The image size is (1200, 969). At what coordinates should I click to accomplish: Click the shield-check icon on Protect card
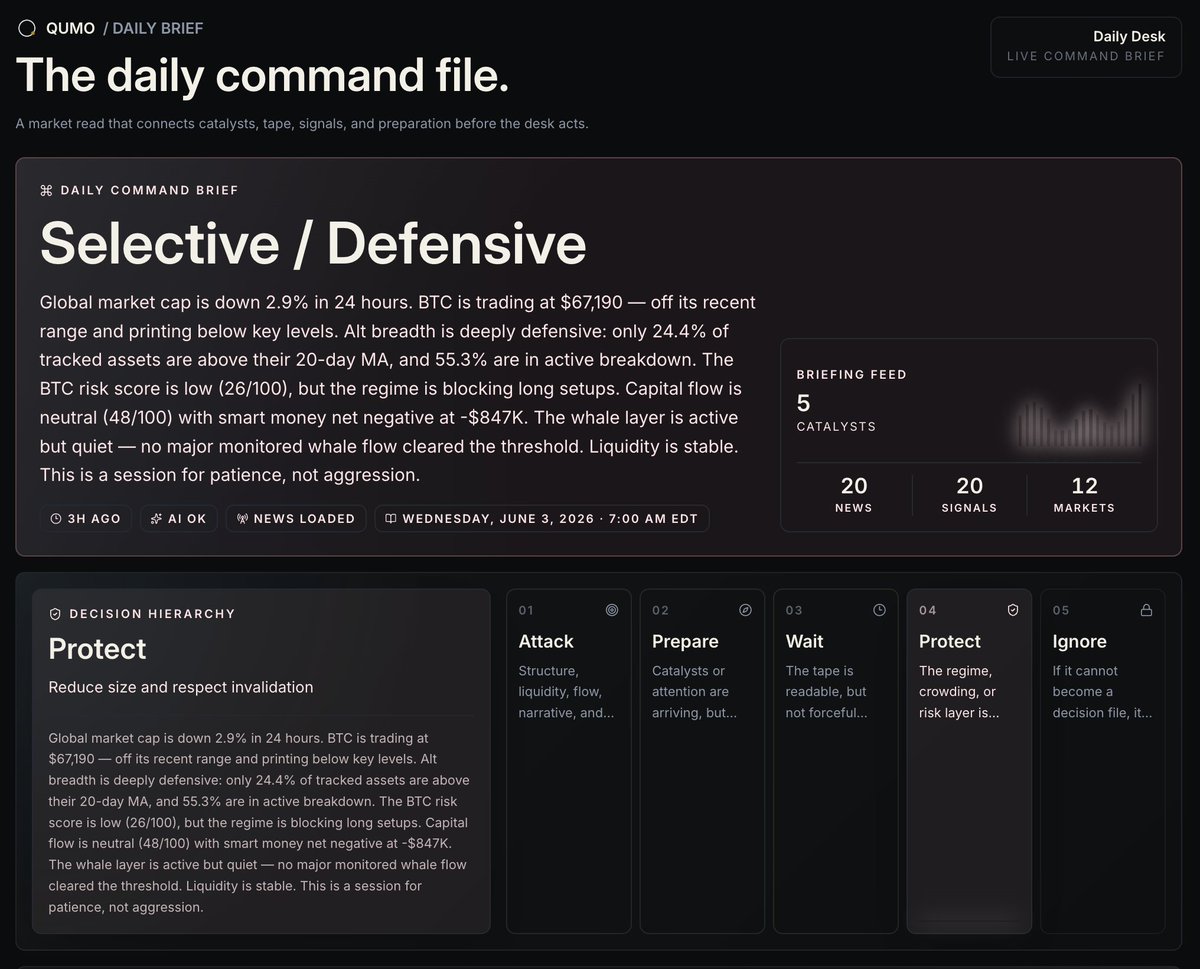[1013, 610]
